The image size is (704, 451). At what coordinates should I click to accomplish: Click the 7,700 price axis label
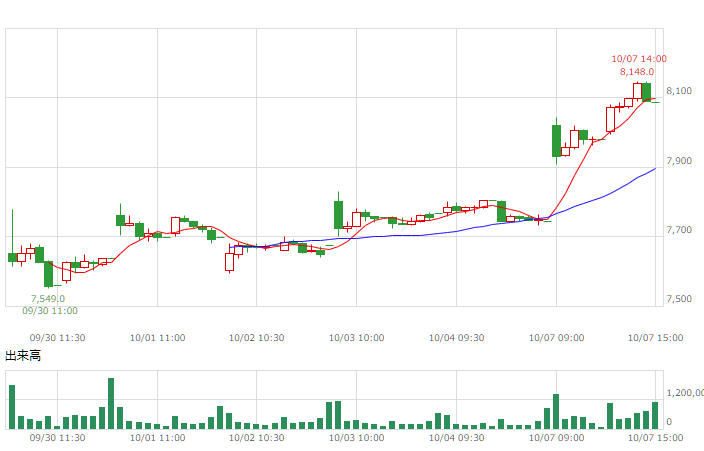[679, 230]
